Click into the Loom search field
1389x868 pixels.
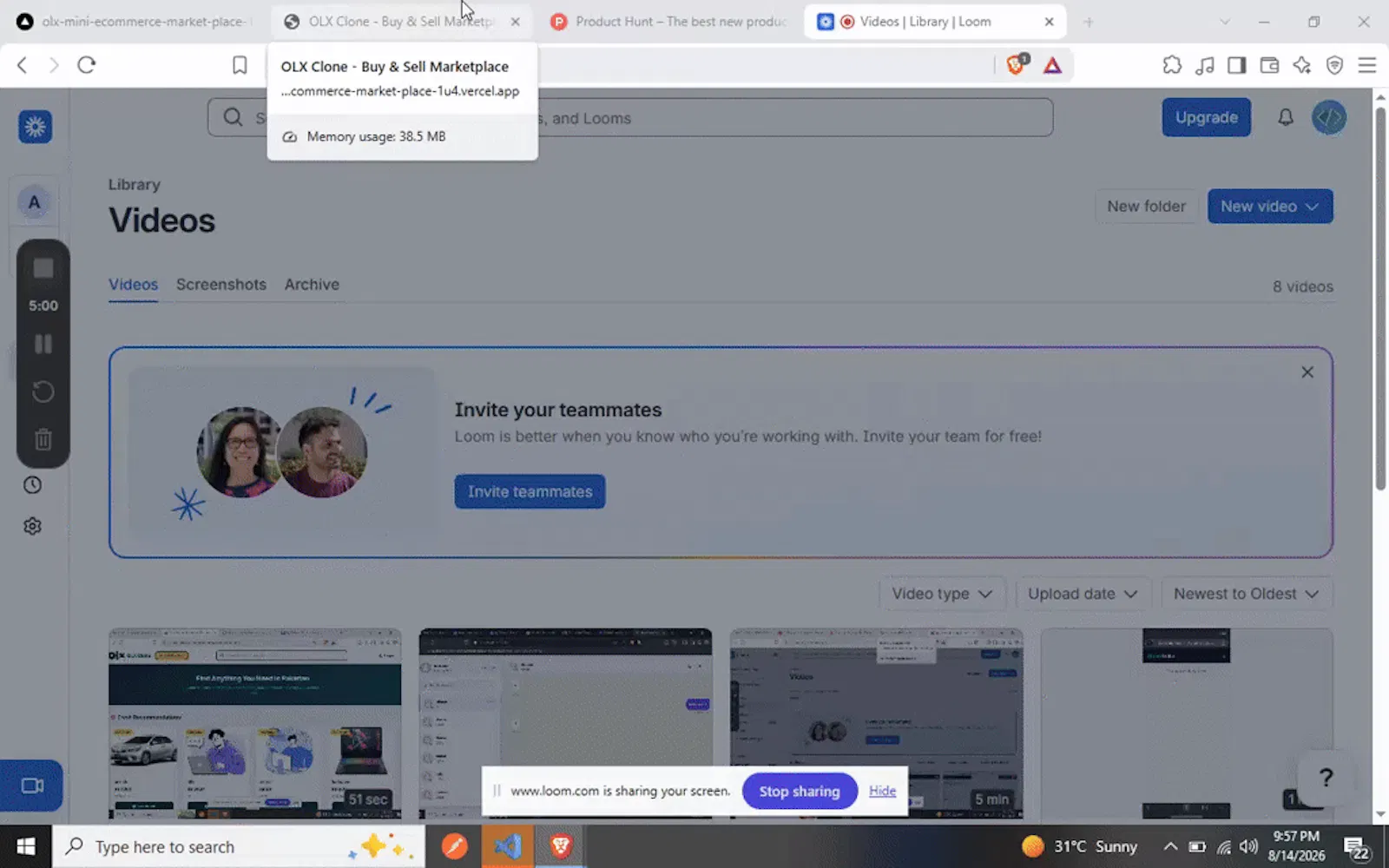[x=630, y=117]
